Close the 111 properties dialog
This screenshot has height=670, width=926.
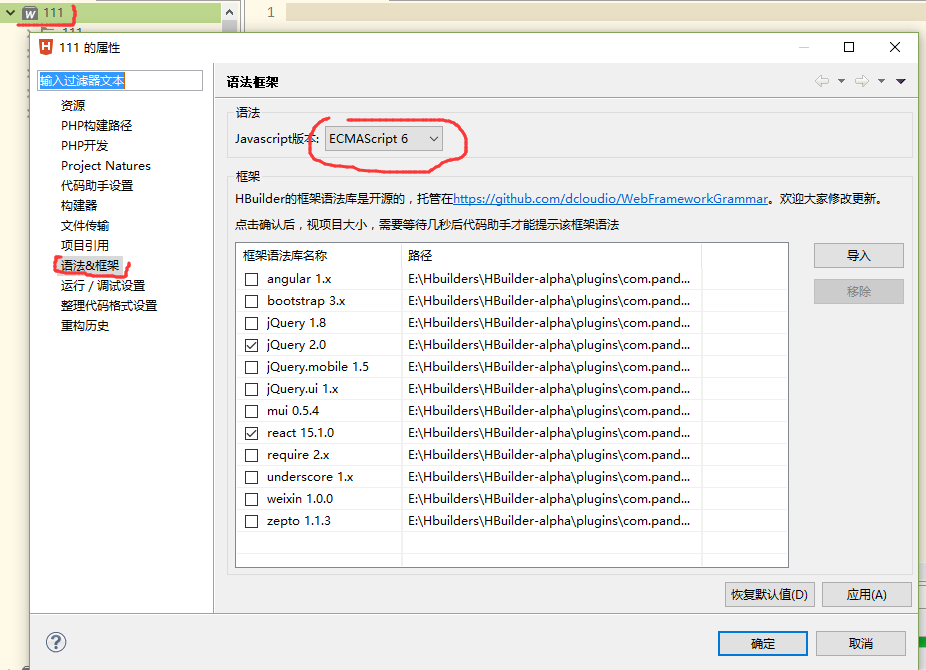[895, 47]
